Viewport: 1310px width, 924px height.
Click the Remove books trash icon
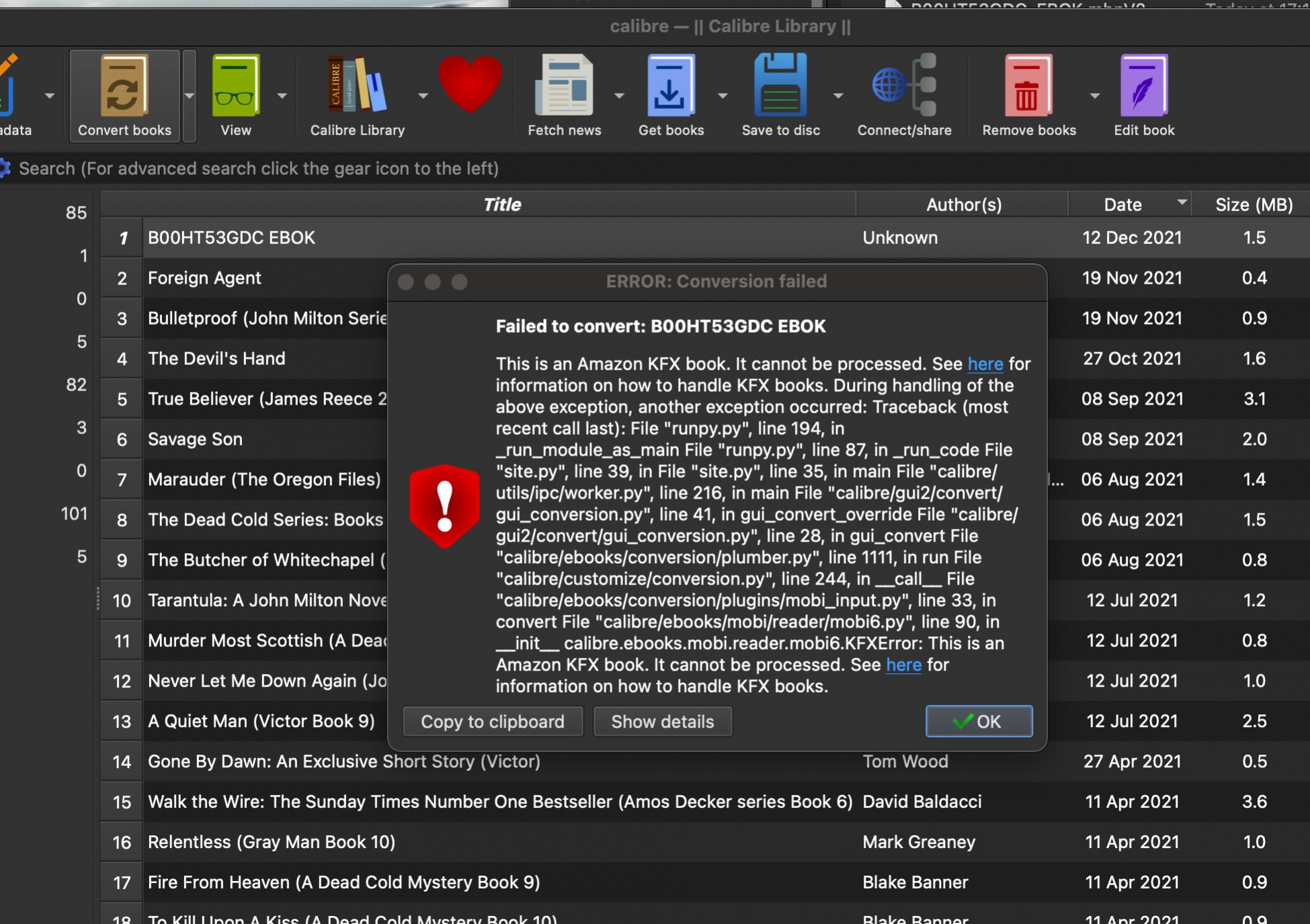coord(1028,86)
